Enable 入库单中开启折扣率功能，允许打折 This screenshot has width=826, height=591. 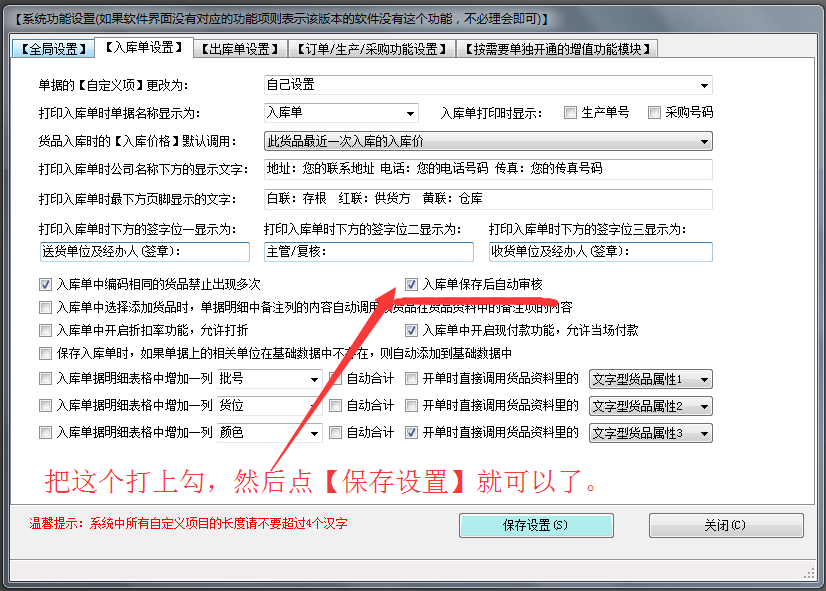(45, 331)
